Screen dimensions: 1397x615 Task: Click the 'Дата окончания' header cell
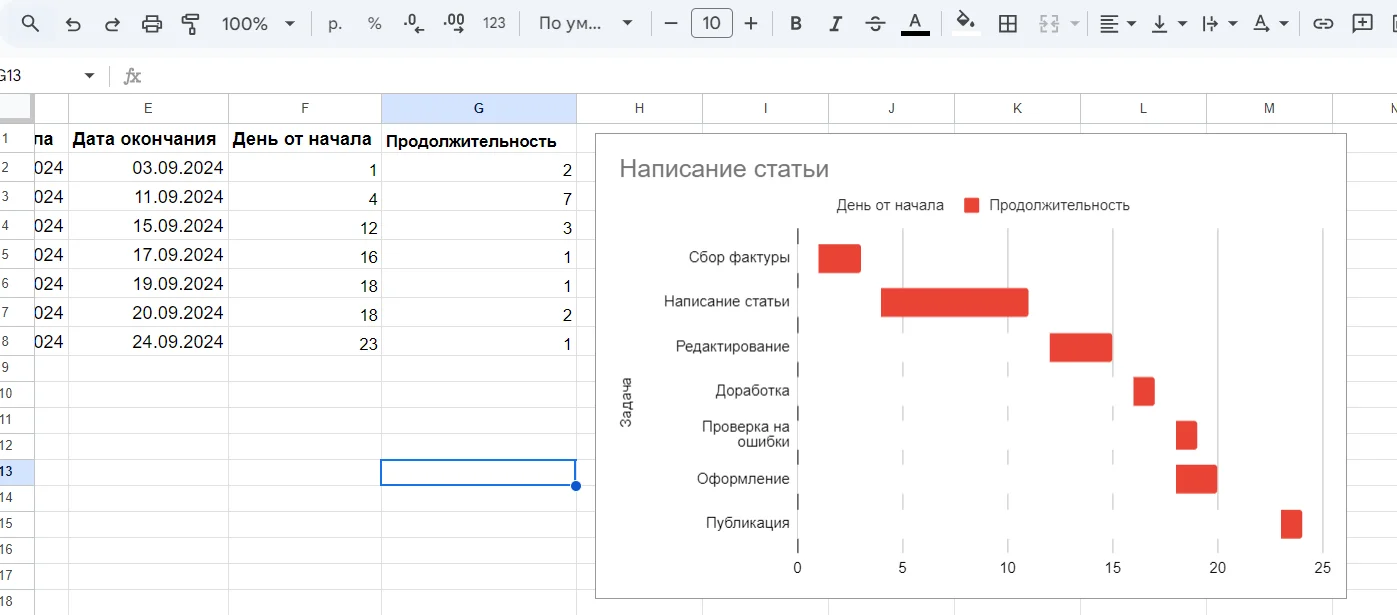148,139
